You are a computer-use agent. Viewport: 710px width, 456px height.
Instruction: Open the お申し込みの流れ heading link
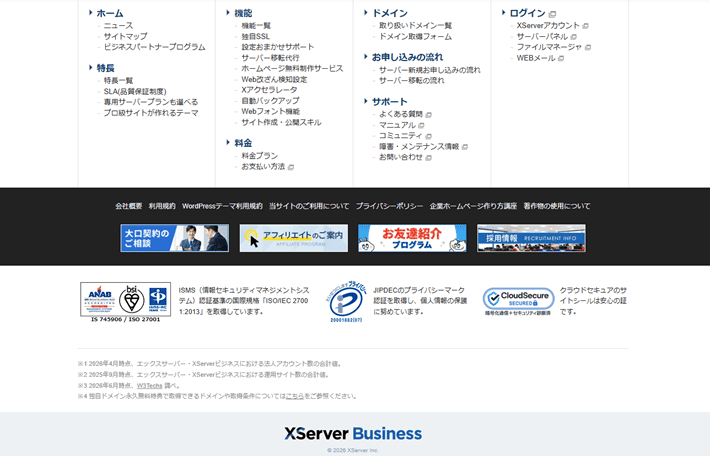pos(407,57)
